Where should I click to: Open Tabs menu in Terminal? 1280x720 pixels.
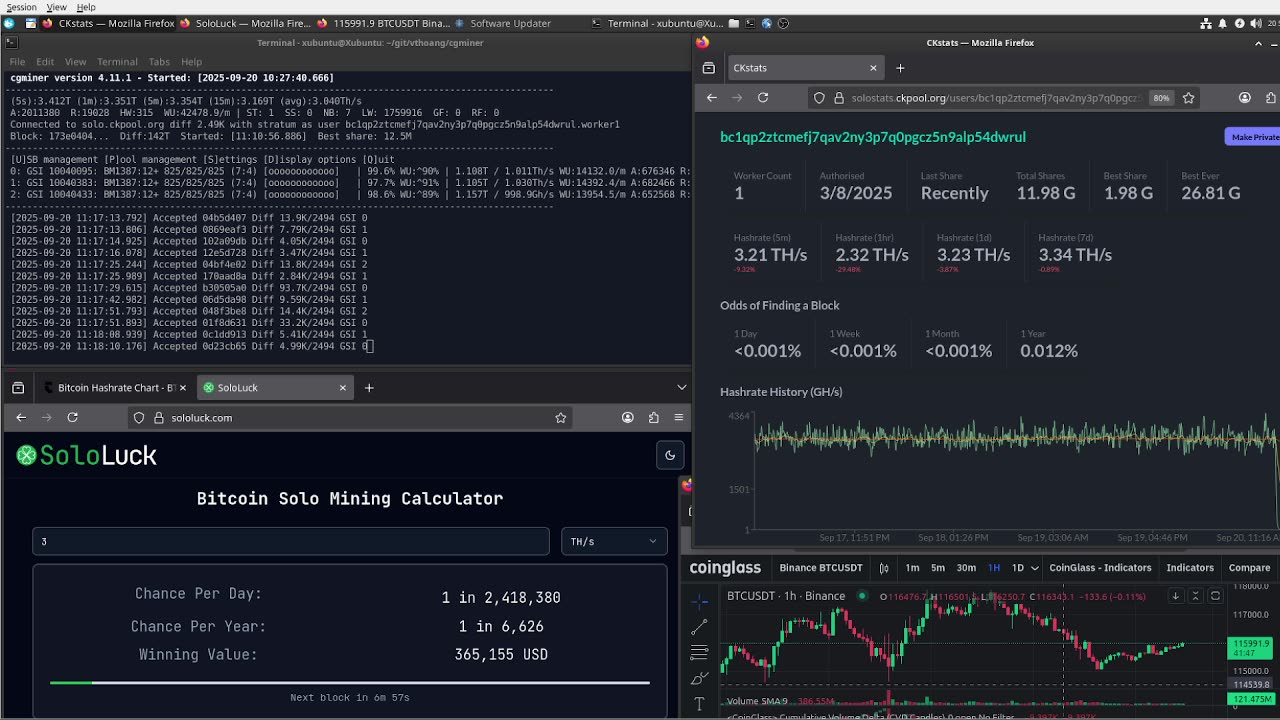click(x=159, y=61)
